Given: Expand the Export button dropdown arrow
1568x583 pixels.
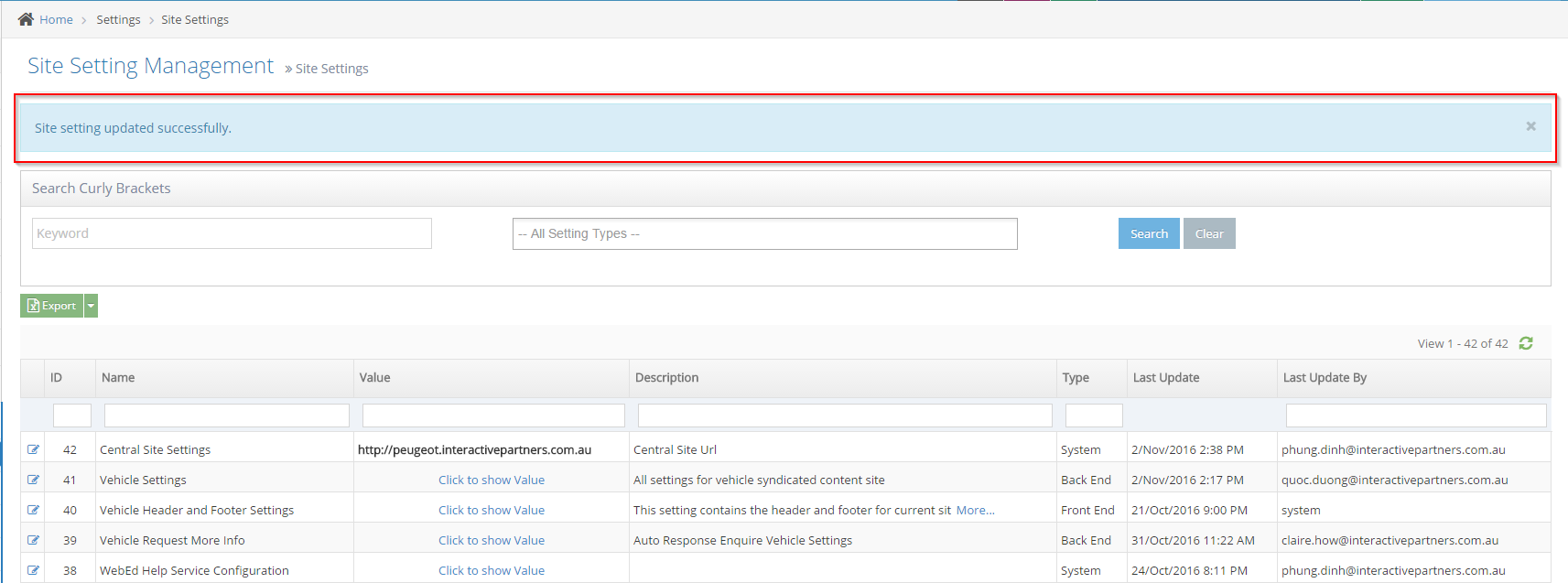Looking at the screenshot, I should (x=91, y=306).
